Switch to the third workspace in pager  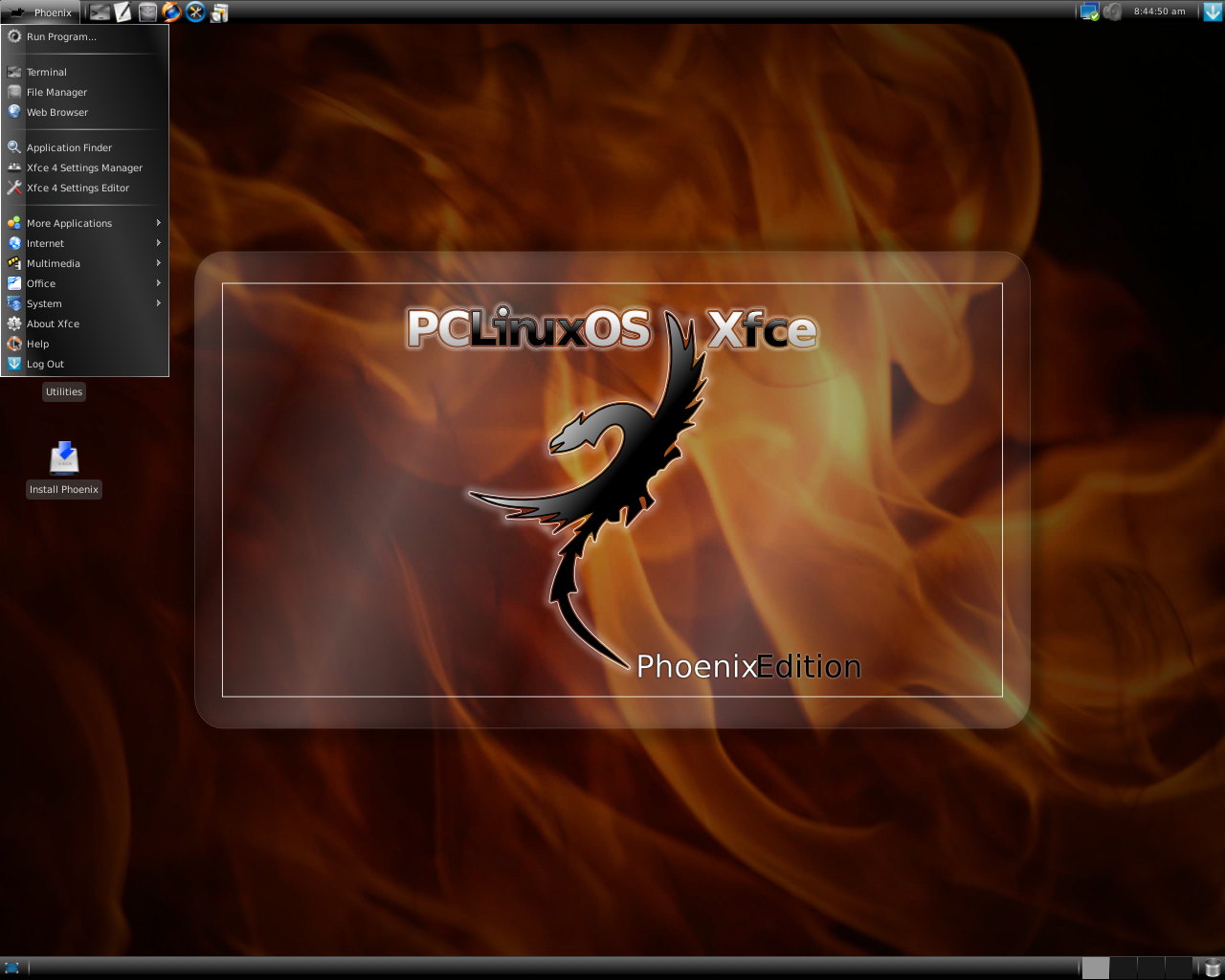pos(1151,968)
